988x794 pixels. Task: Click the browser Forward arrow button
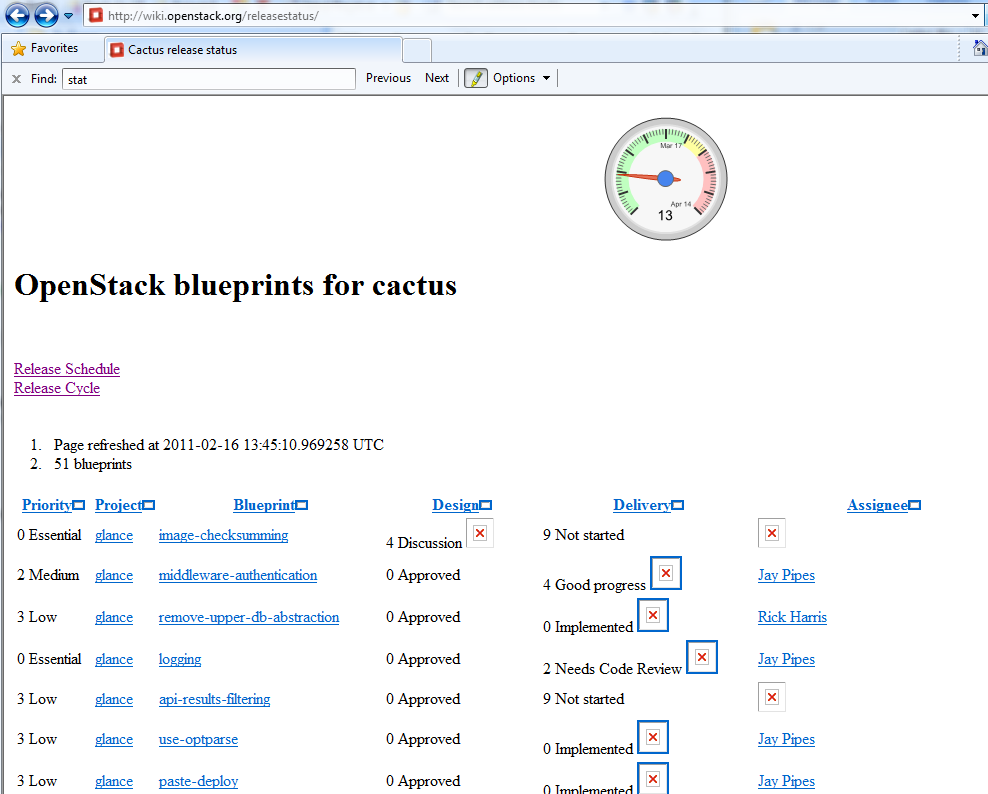[46, 15]
